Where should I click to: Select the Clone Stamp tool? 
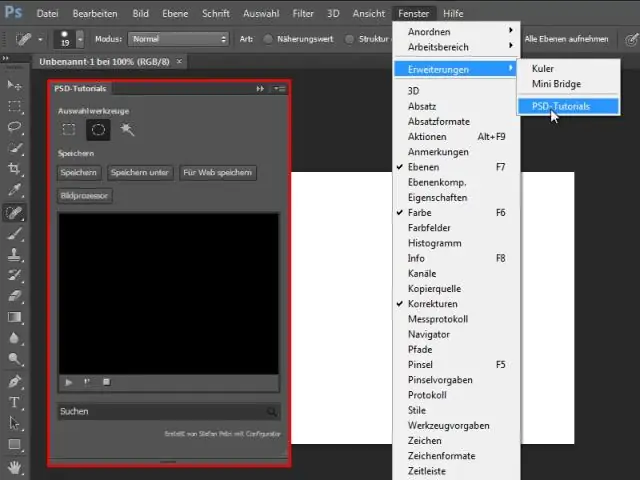coord(15,255)
